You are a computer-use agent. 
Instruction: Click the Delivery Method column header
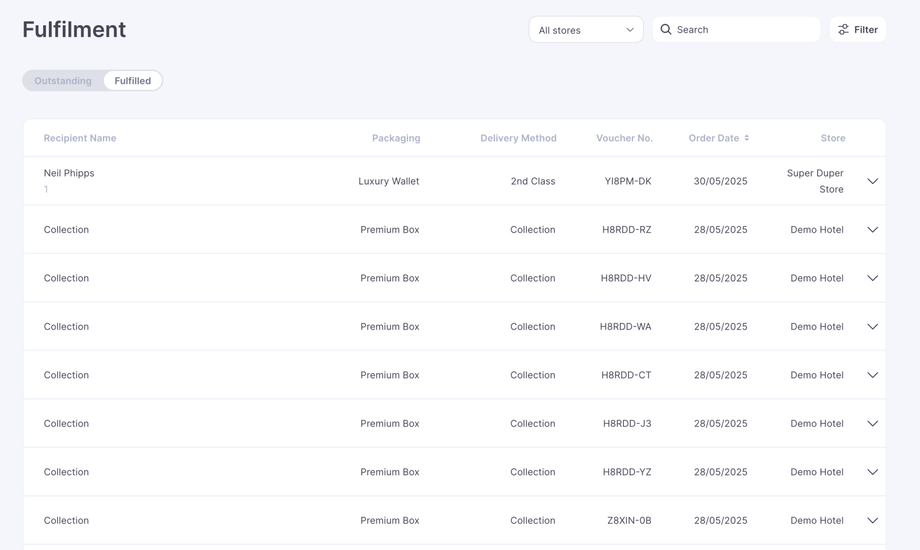tap(518, 138)
